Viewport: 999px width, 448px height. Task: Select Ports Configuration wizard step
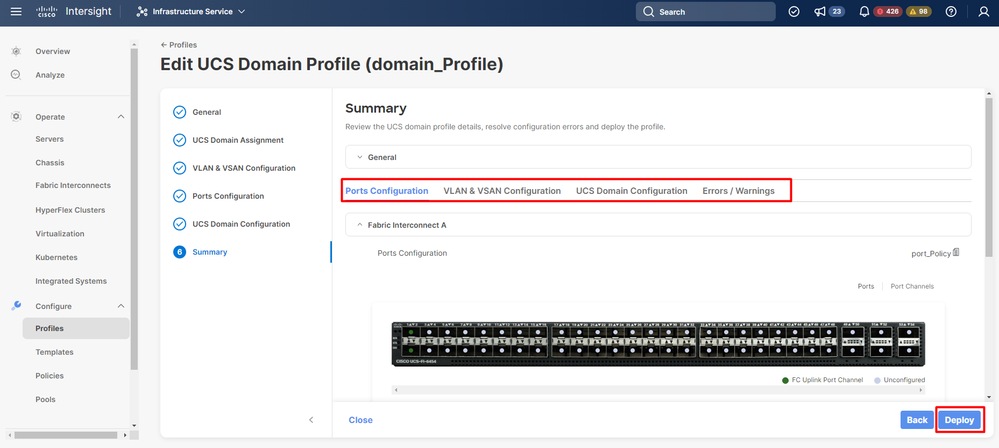[228, 196]
